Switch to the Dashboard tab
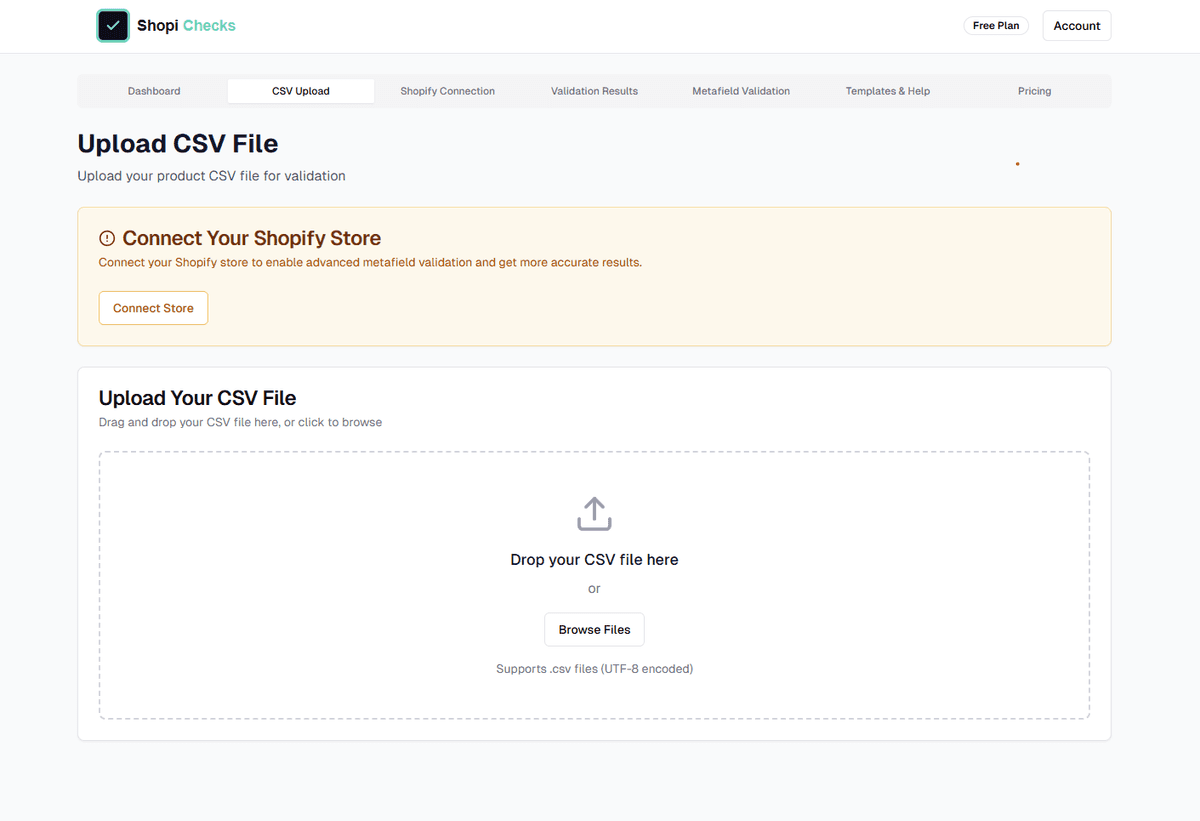Viewport: 1200px width, 821px height. pyautogui.click(x=154, y=91)
